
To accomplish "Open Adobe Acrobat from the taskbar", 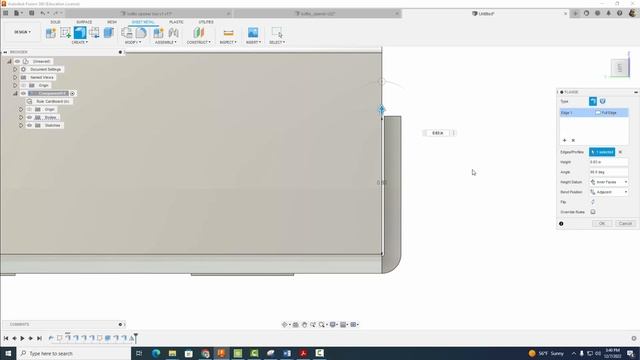I will [303, 353].
